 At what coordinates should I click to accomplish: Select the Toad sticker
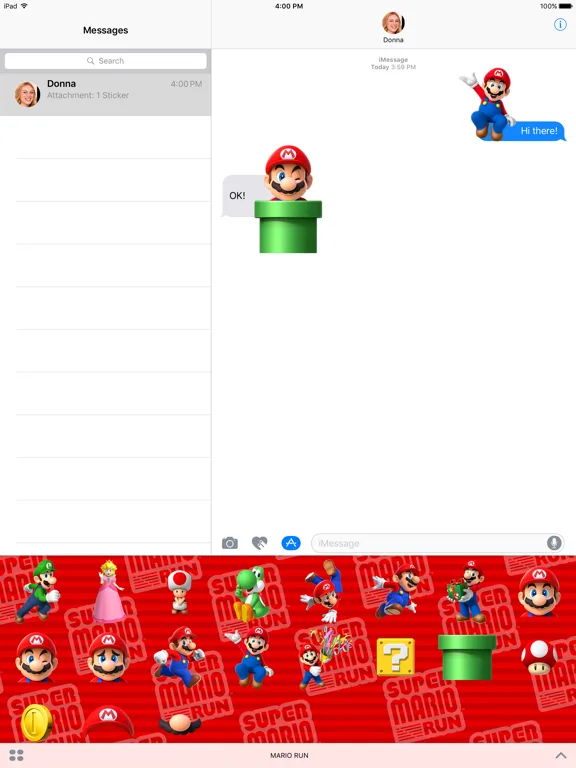click(x=180, y=592)
